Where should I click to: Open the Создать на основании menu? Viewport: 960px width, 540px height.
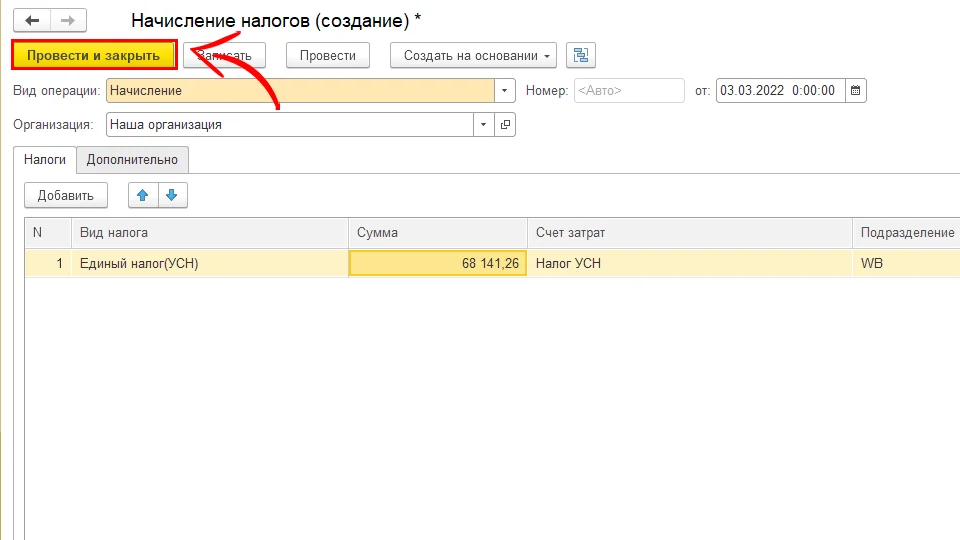click(473, 56)
